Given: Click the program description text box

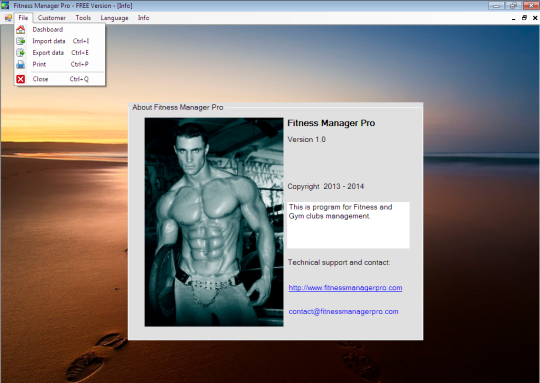Looking at the screenshot, I should pyautogui.click(x=348, y=225).
